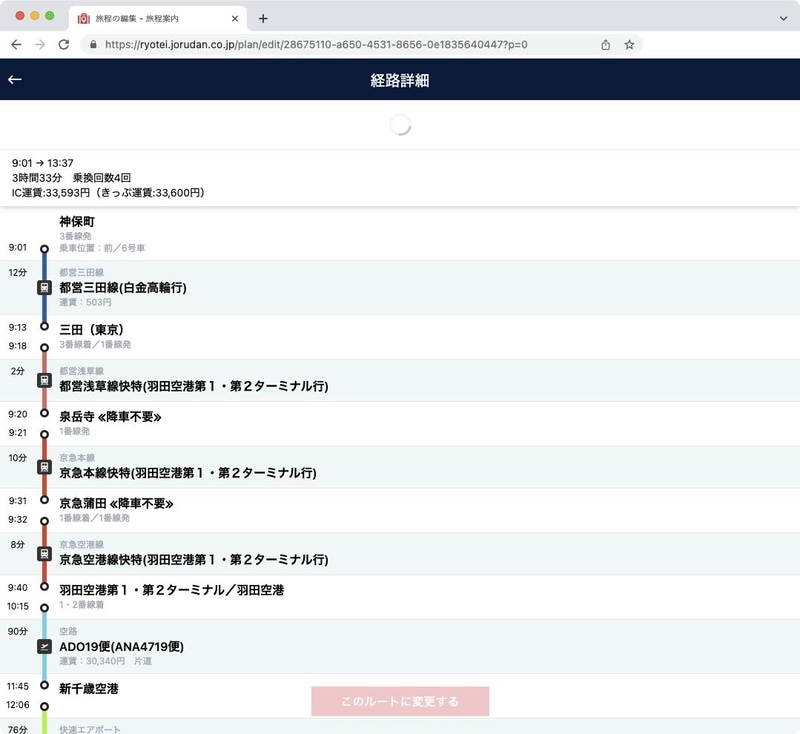The image size is (800, 734).
Task: Click the 運賃：503円 fare text
Action: 85,302
